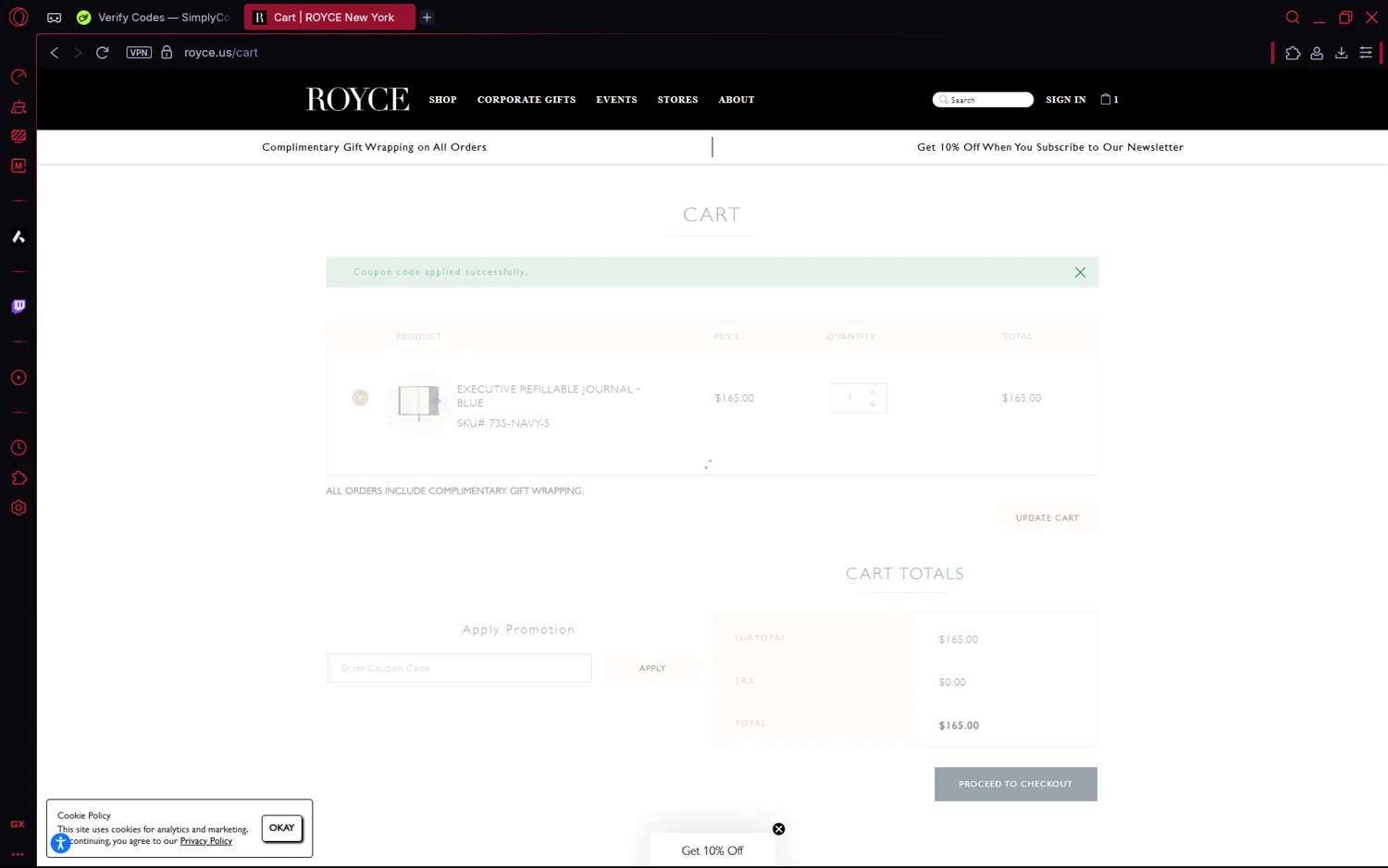
Task: Open the STORES menu item
Action: click(677, 99)
